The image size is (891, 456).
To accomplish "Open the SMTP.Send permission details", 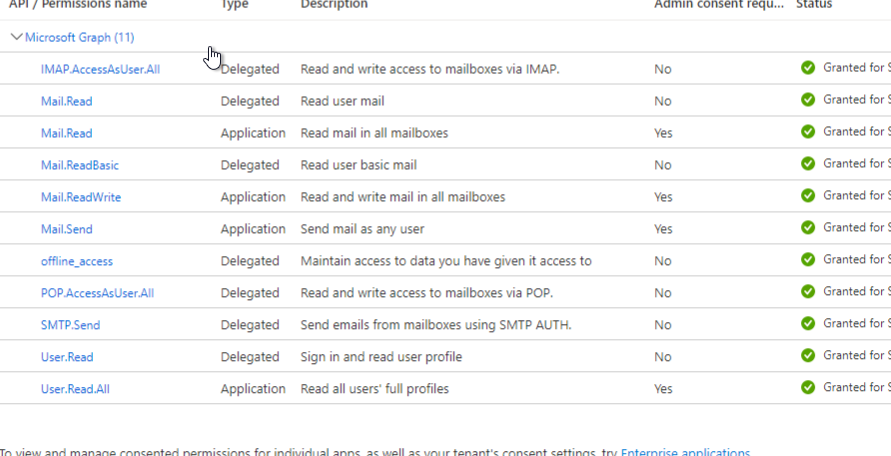I will point(70,325).
